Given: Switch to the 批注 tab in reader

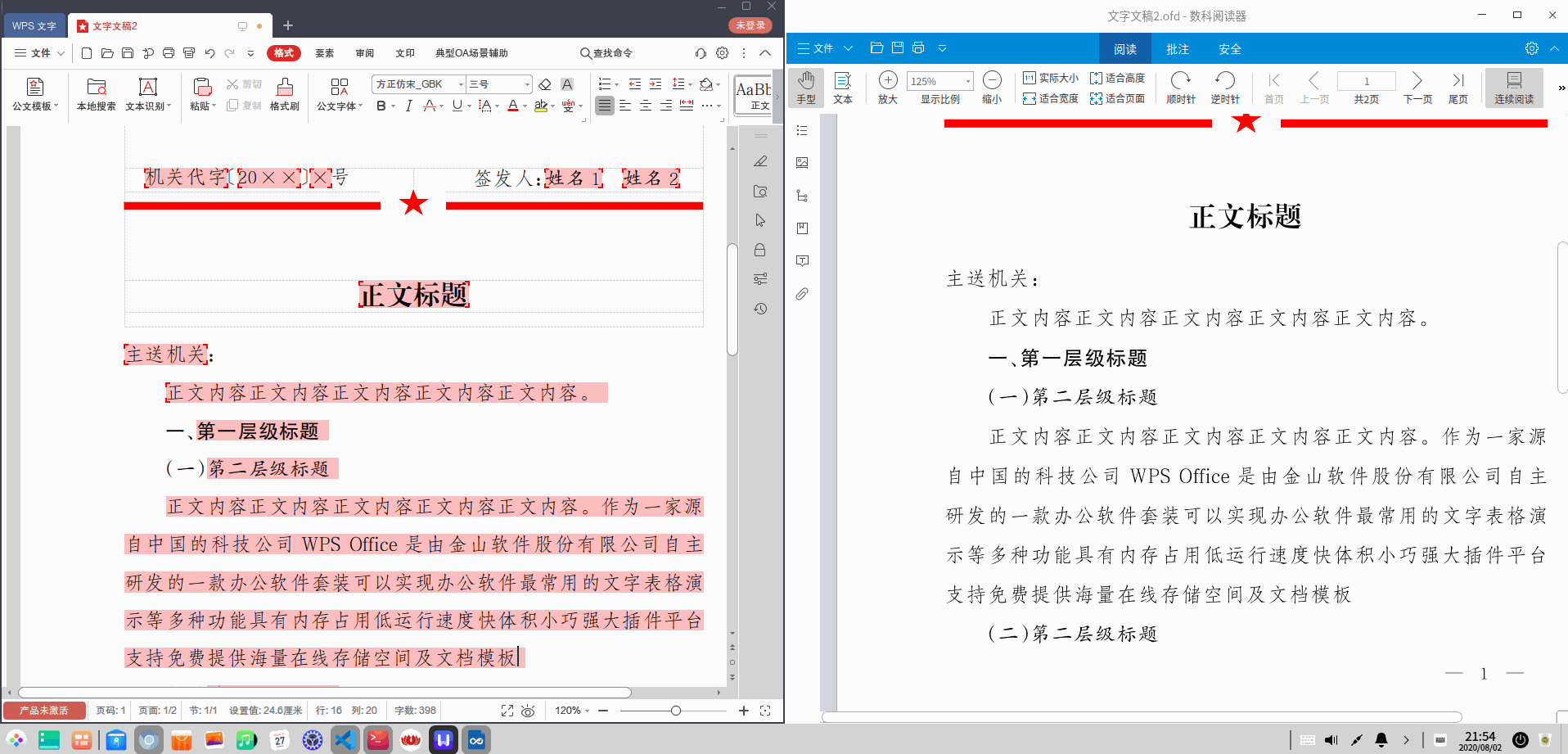Looking at the screenshot, I should click(x=1177, y=48).
